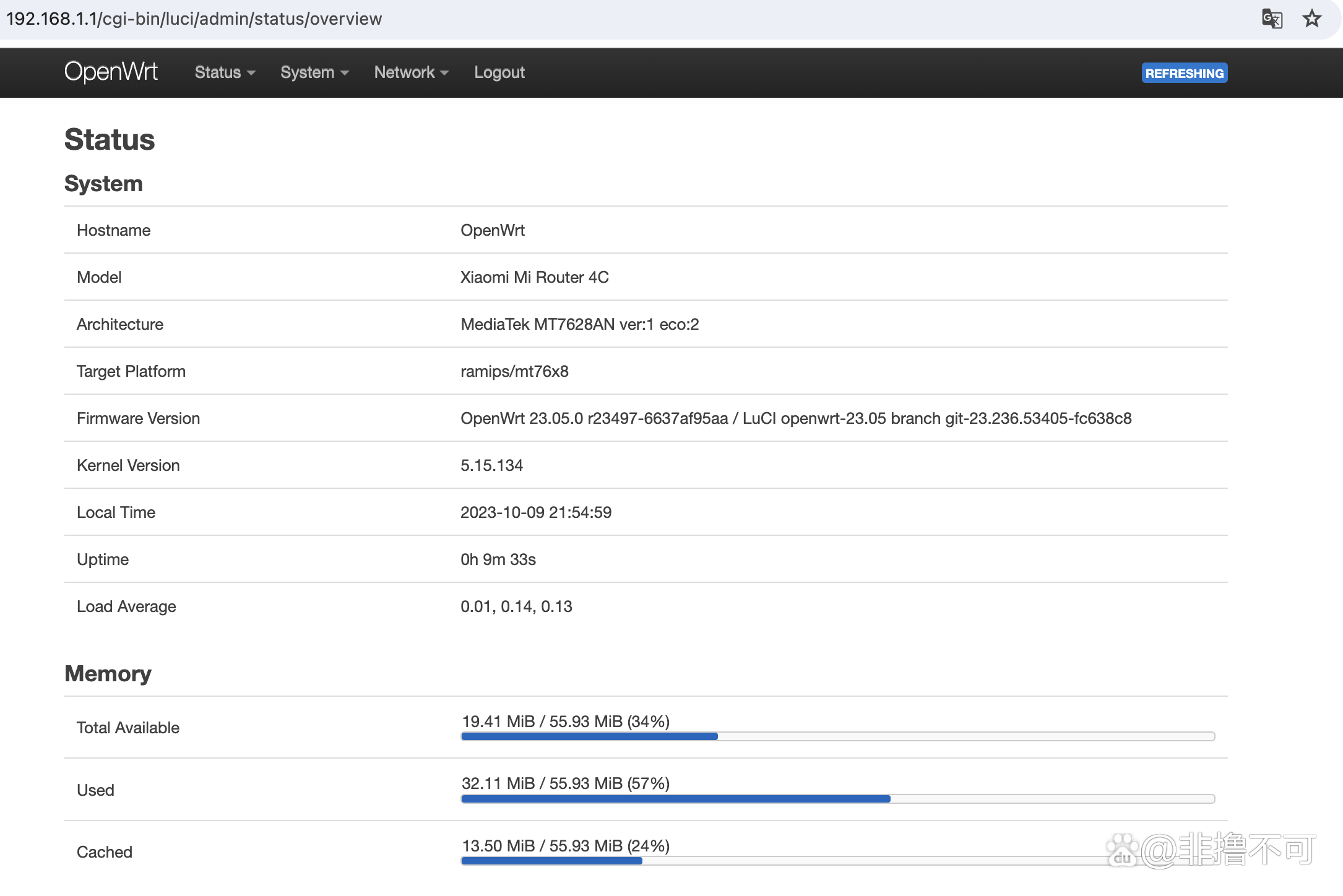This screenshot has height=896, width=1343.
Task: Go to the OpenWrt home logo link
Action: click(111, 72)
